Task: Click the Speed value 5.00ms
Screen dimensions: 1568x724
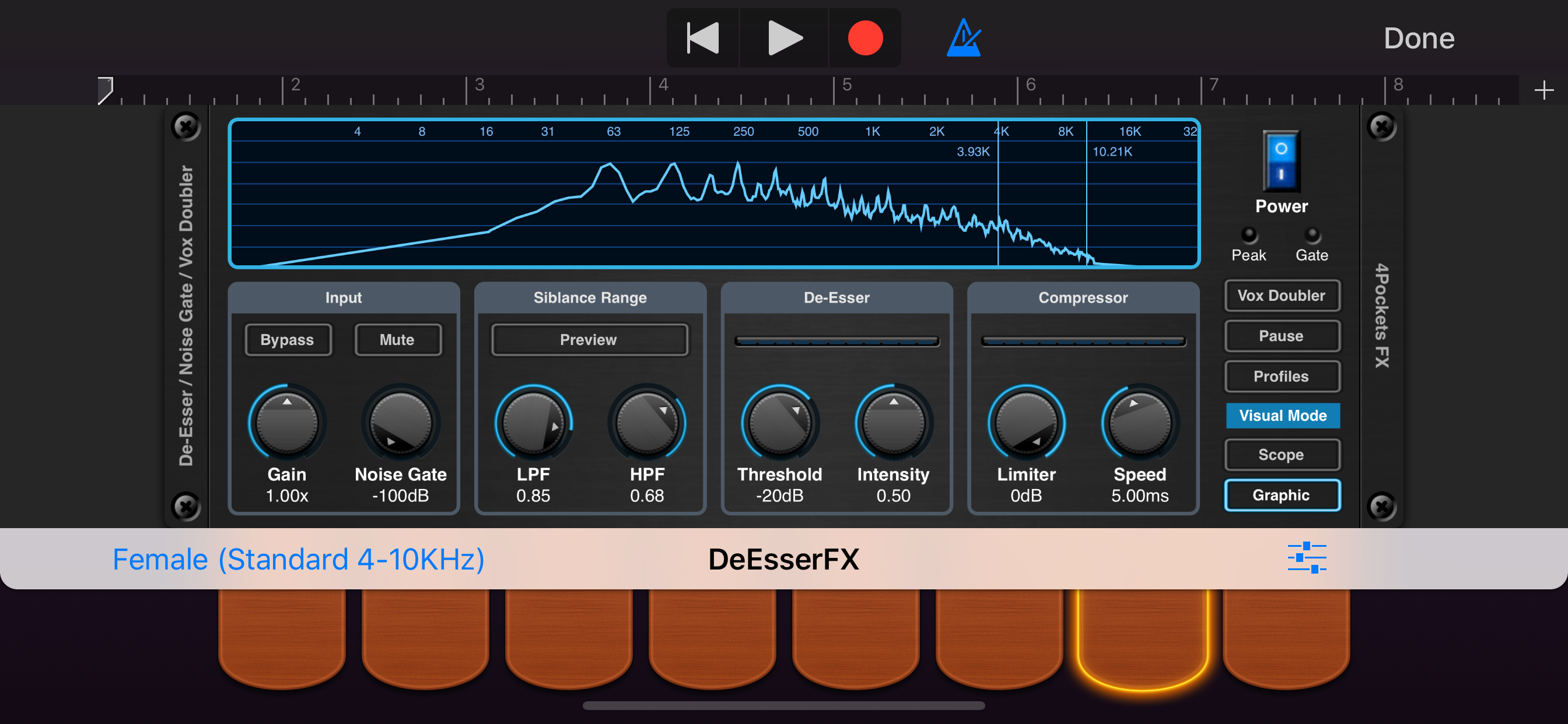Action: click(1140, 496)
